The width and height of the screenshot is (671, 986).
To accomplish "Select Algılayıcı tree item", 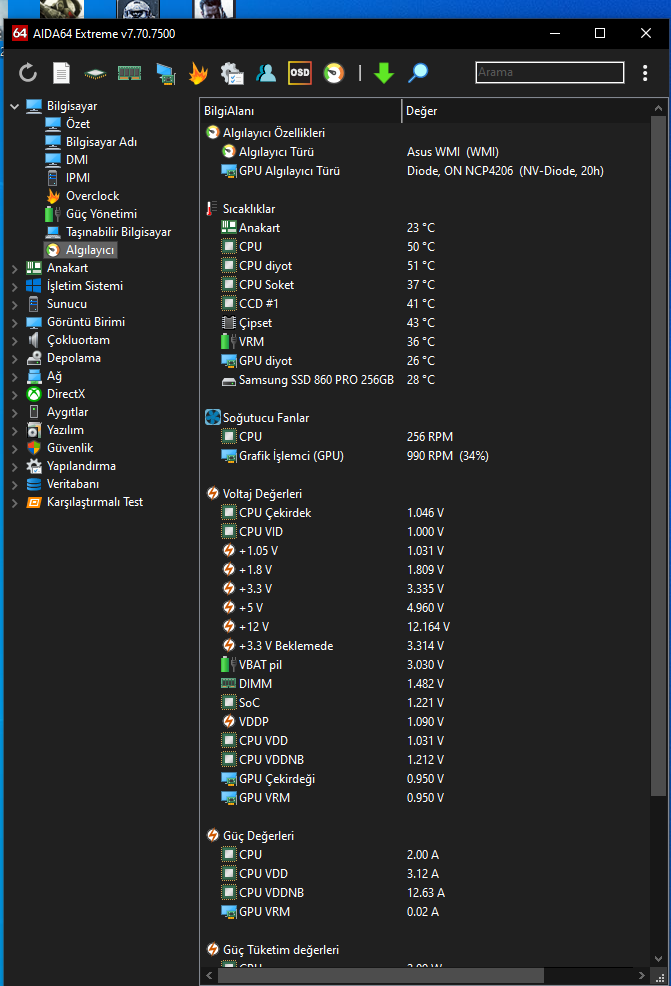I will [x=89, y=250].
